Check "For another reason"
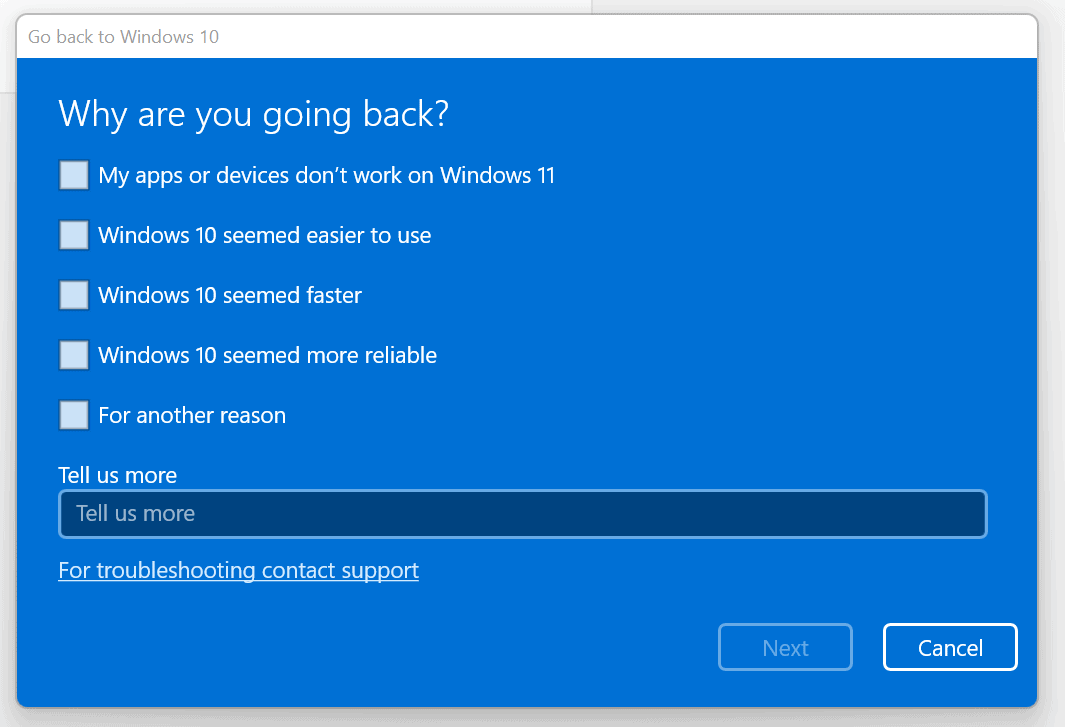Image resolution: width=1065 pixels, height=727 pixels. (73, 415)
